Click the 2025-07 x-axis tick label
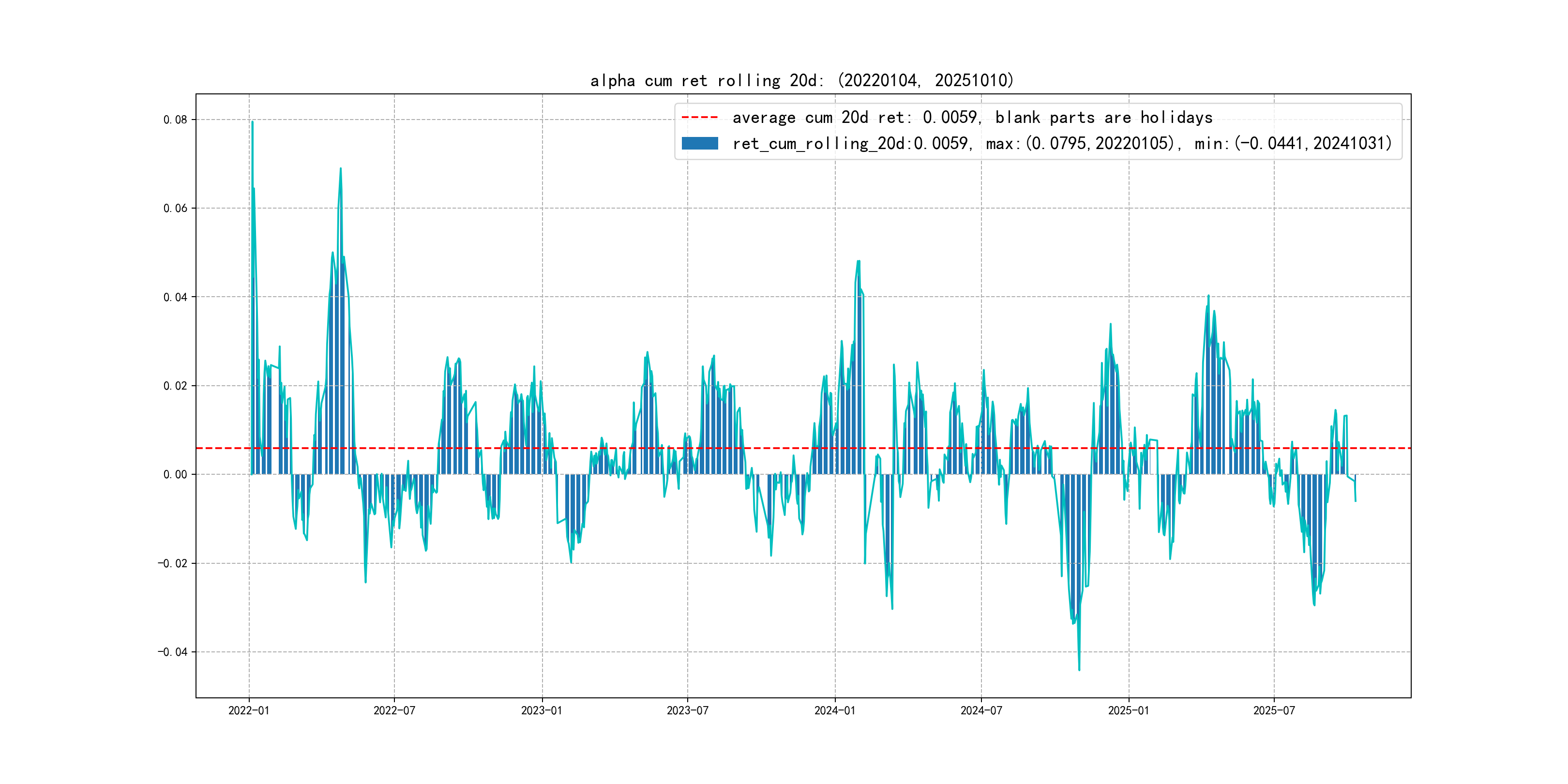Screen dimensions: 1568x784 [x=1274, y=710]
